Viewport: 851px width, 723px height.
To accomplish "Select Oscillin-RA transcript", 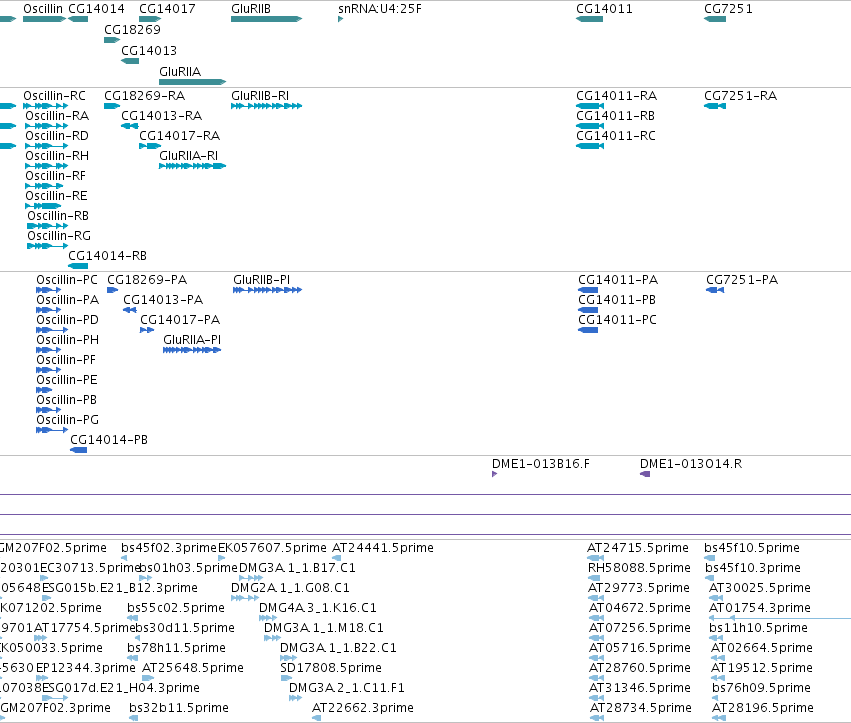I will [x=46, y=126].
